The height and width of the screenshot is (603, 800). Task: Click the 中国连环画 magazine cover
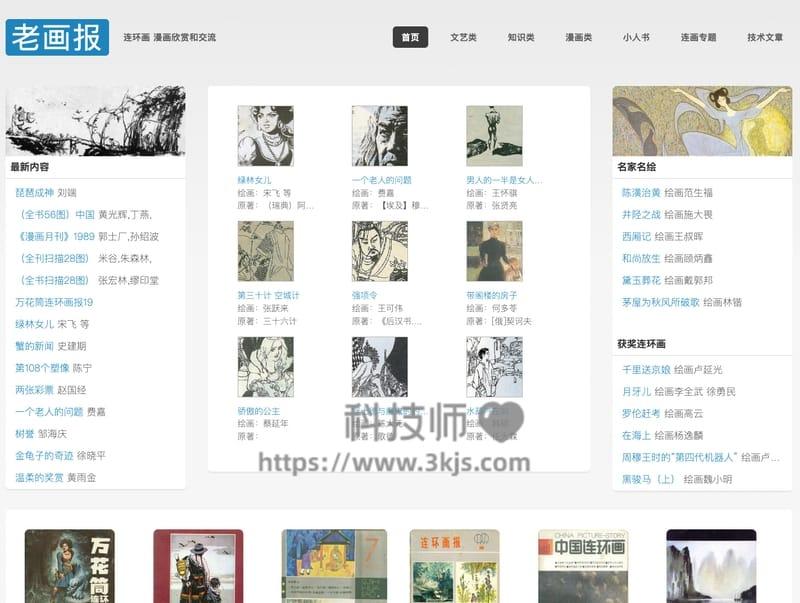583,566
